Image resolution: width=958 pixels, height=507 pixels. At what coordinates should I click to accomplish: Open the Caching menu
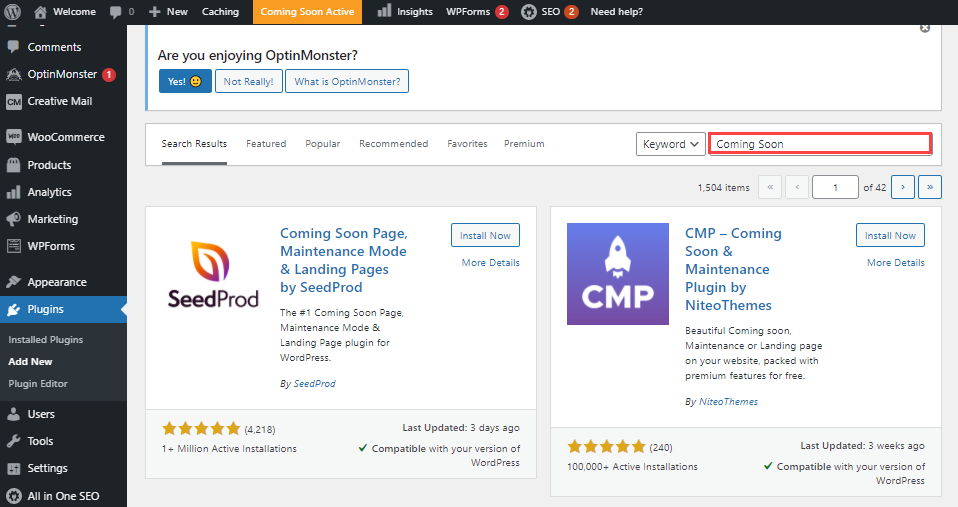tap(220, 12)
